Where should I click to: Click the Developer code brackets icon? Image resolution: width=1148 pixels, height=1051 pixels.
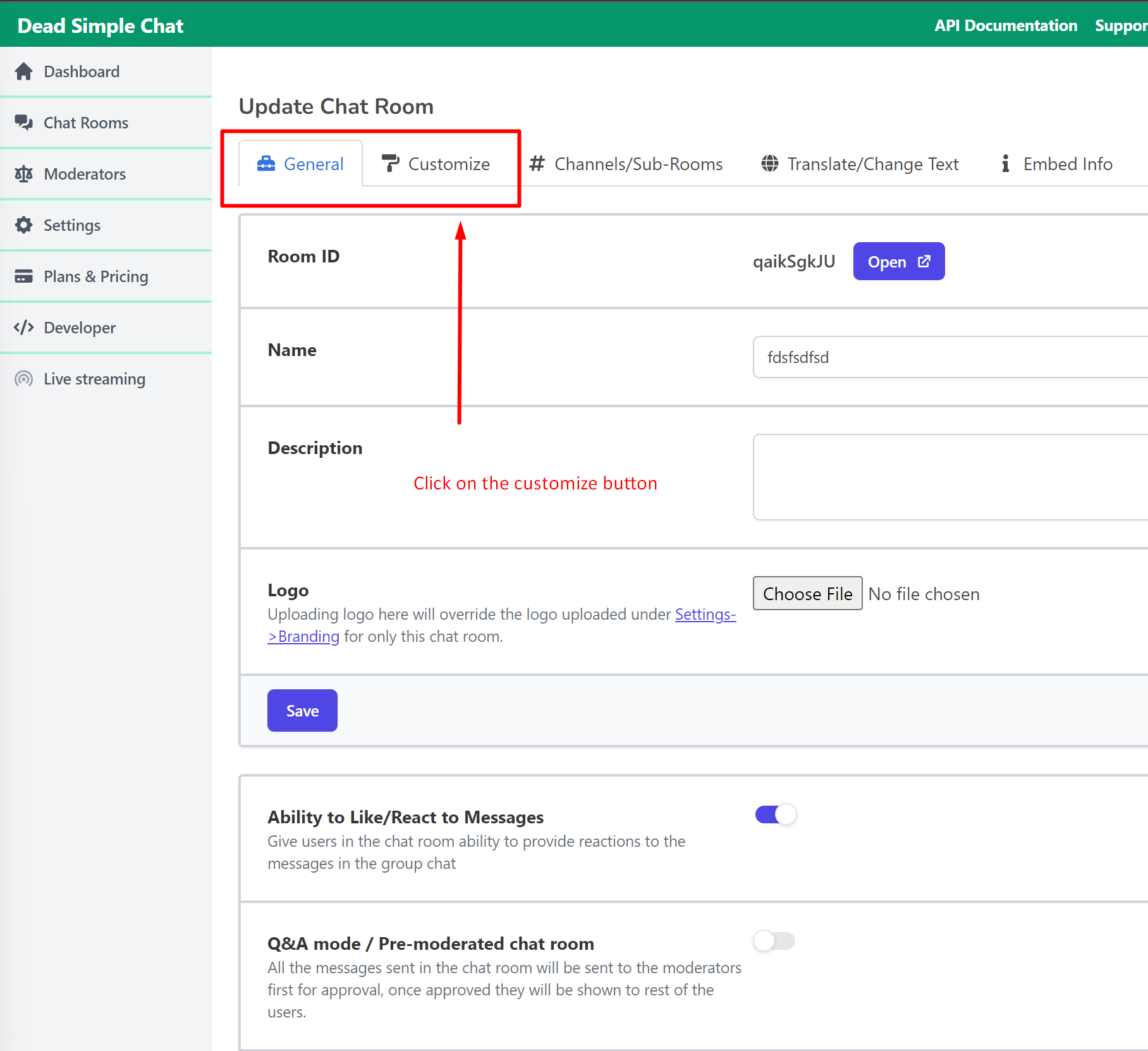[24, 327]
